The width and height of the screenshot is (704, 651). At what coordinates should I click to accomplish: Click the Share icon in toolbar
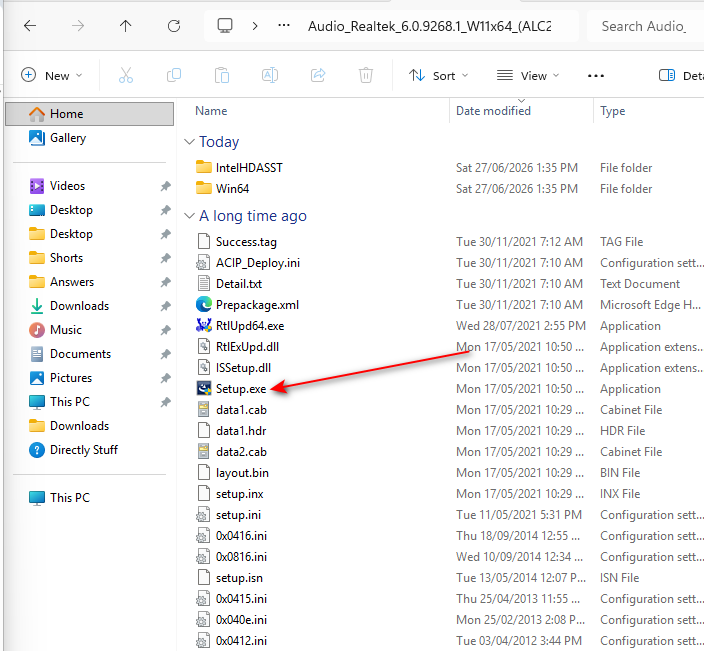point(318,75)
